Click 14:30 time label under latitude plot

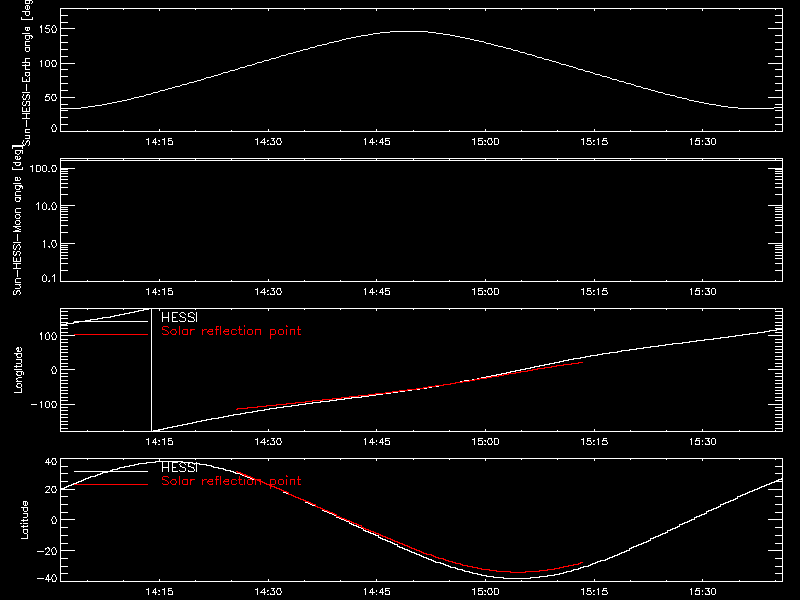[x=268, y=592]
